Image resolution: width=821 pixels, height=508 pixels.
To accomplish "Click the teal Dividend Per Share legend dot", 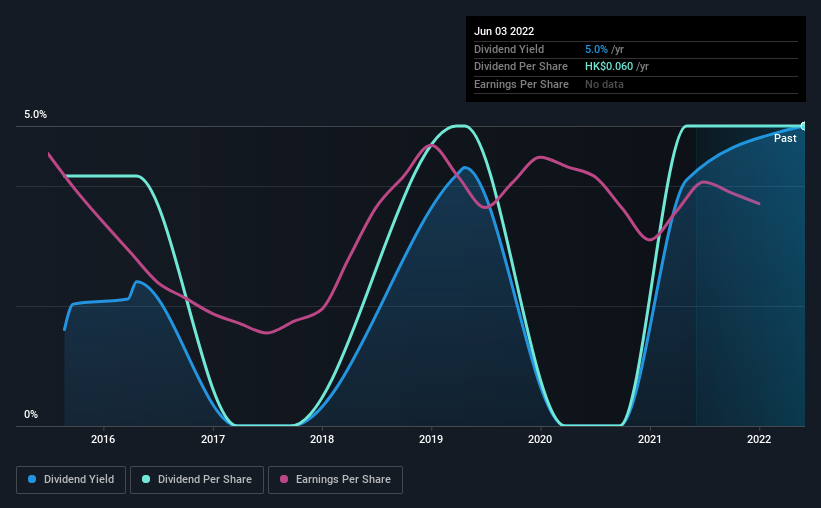I will coord(146,479).
